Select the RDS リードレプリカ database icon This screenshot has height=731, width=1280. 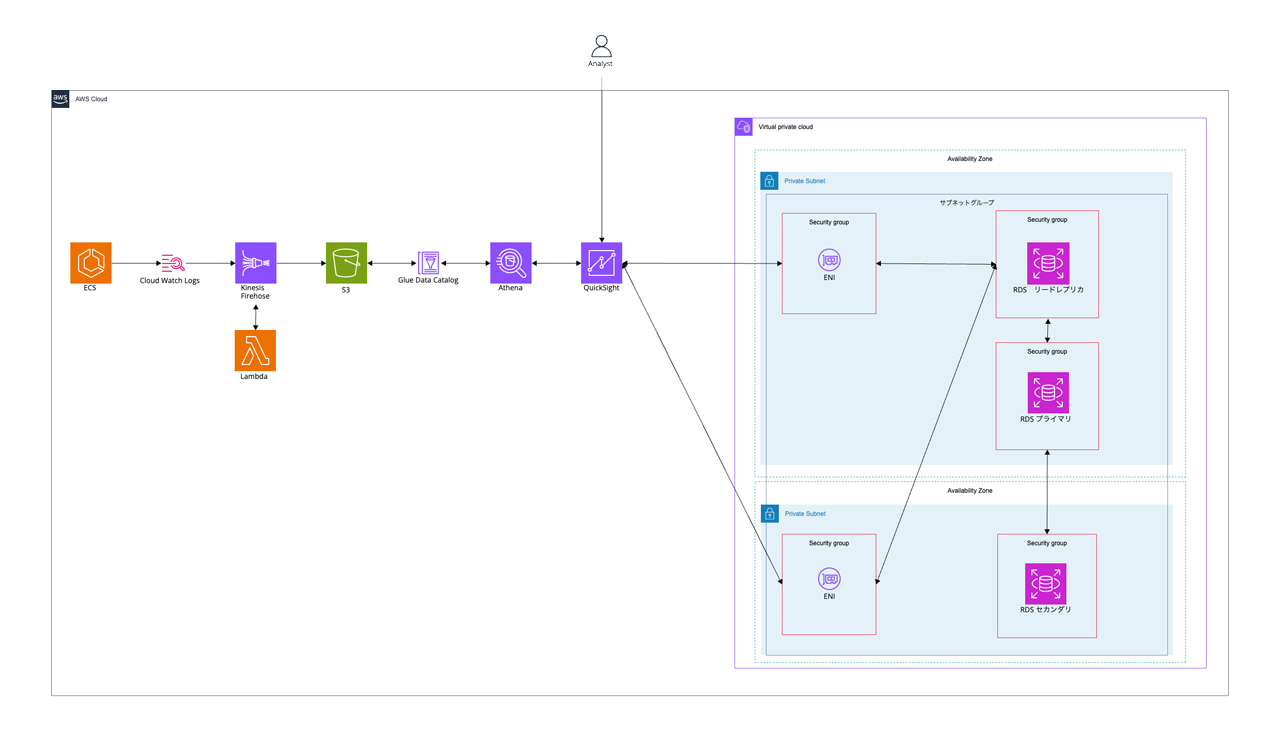click(1048, 263)
